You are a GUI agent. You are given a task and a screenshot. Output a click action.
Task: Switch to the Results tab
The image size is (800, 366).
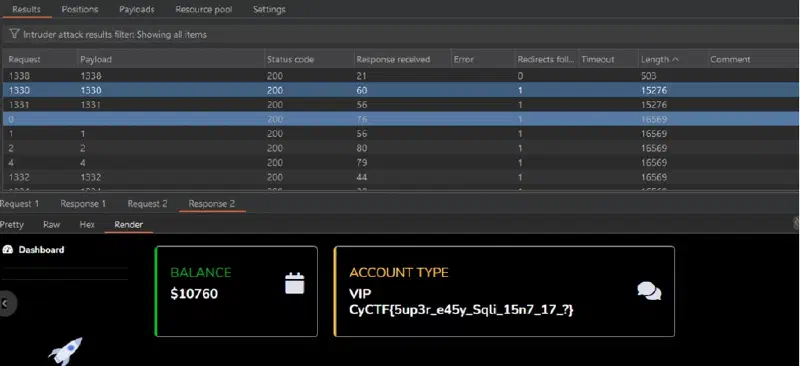(x=27, y=9)
